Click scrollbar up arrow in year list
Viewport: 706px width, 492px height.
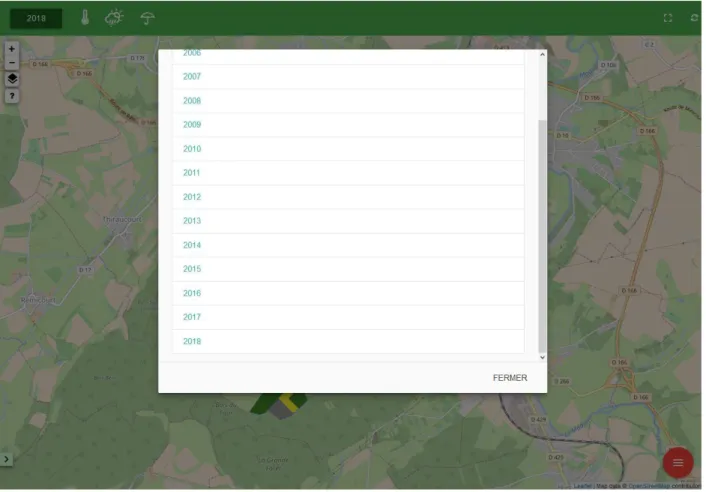click(x=542, y=54)
